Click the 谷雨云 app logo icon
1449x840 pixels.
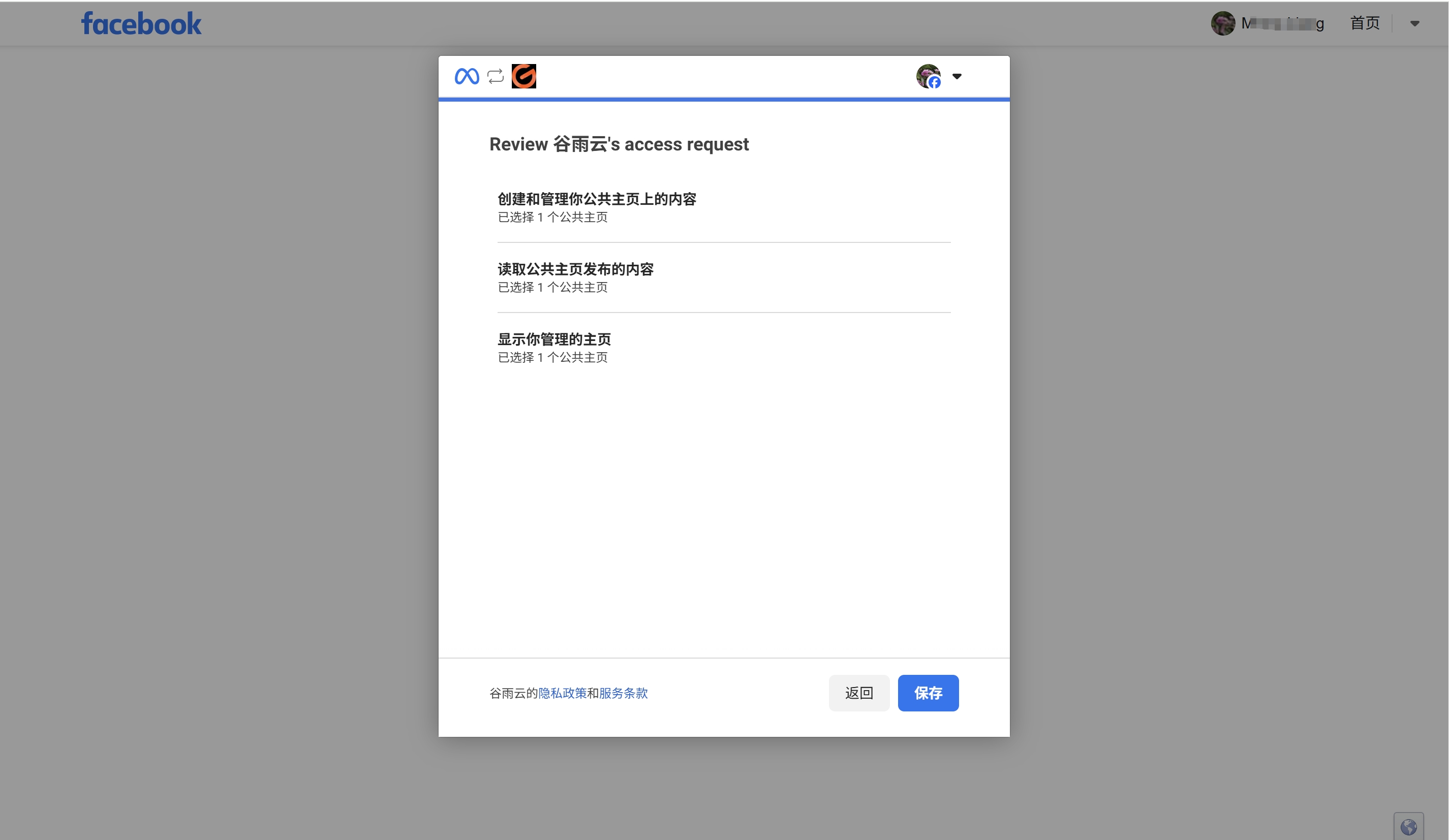(x=524, y=76)
